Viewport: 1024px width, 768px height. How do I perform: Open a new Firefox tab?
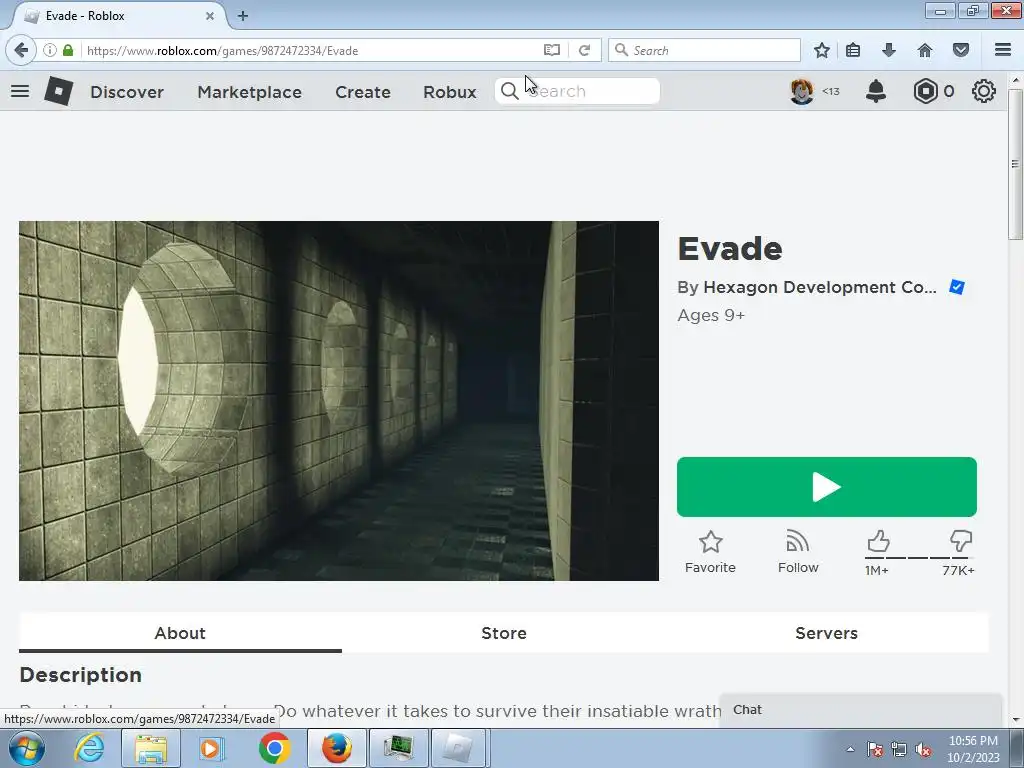click(243, 16)
